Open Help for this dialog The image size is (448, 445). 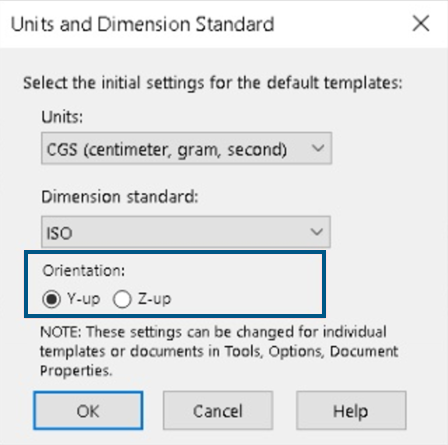tap(351, 410)
